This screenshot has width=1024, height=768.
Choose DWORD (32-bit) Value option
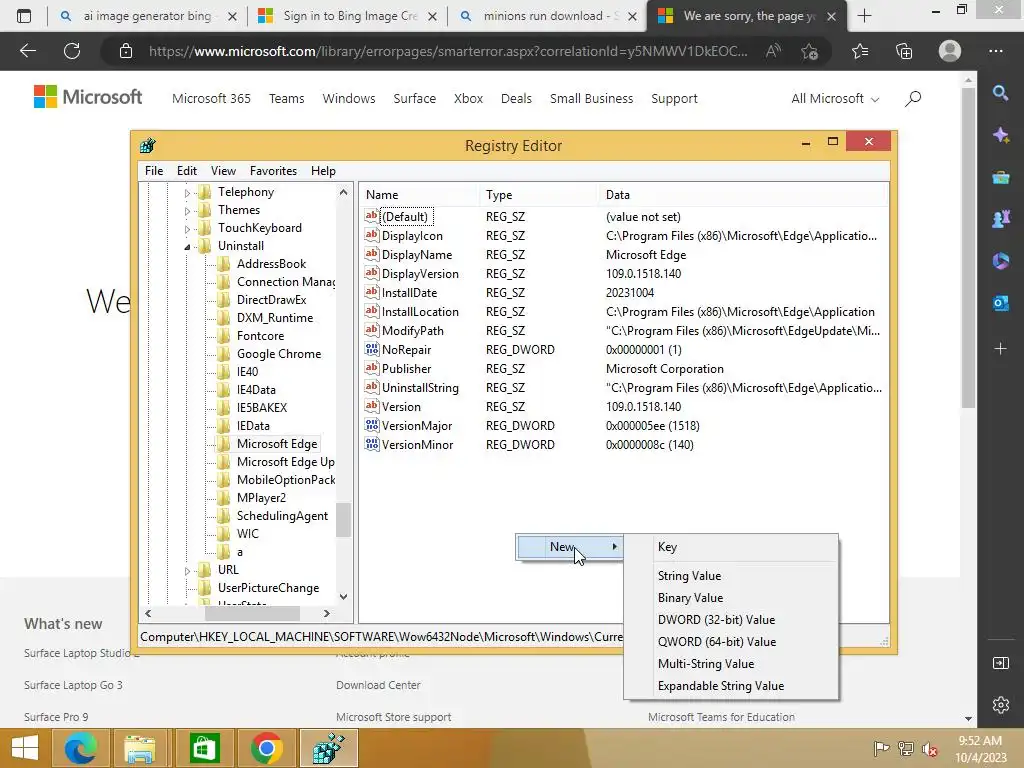point(731,620)
